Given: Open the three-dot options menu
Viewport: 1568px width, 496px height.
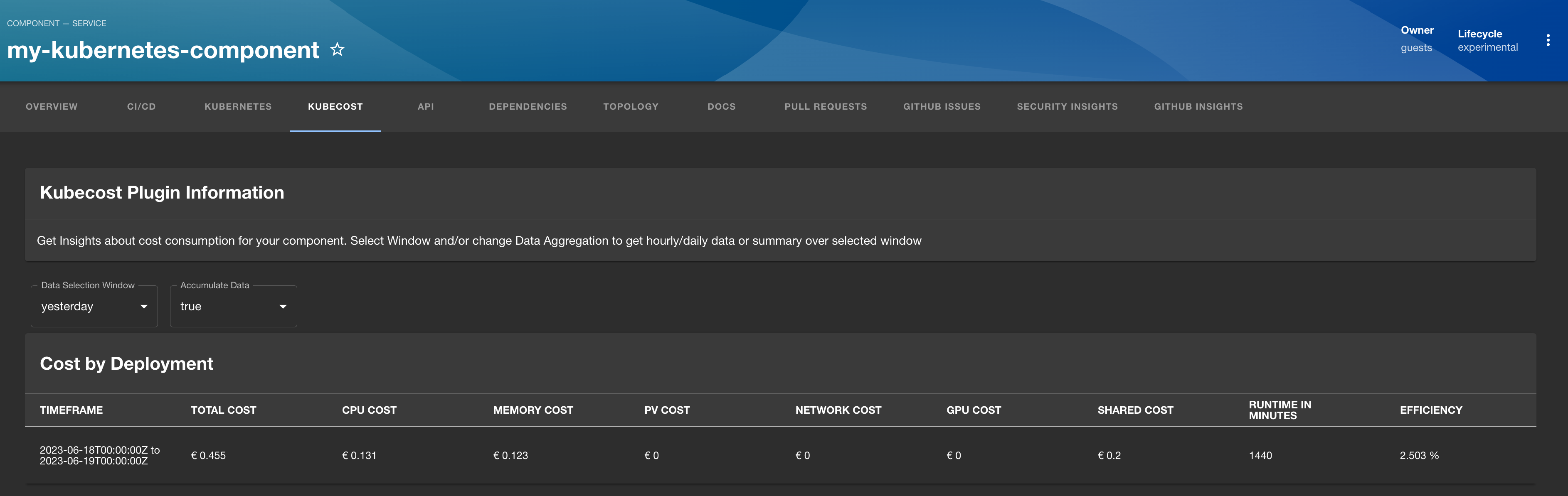Looking at the screenshot, I should 1547,40.
